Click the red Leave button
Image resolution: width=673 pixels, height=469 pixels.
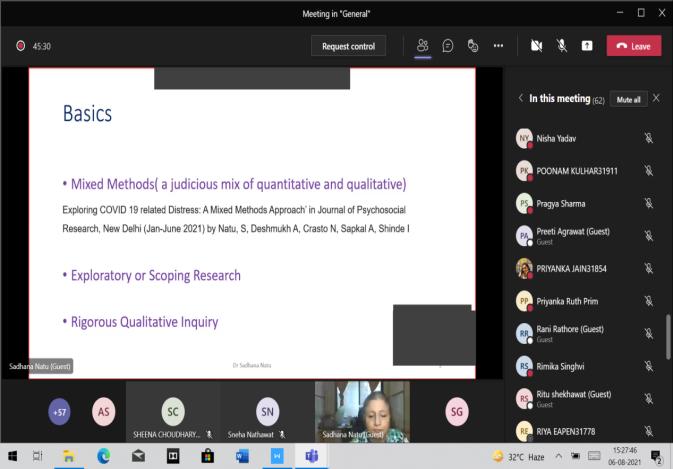pyautogui.click(x=633, y=46)
